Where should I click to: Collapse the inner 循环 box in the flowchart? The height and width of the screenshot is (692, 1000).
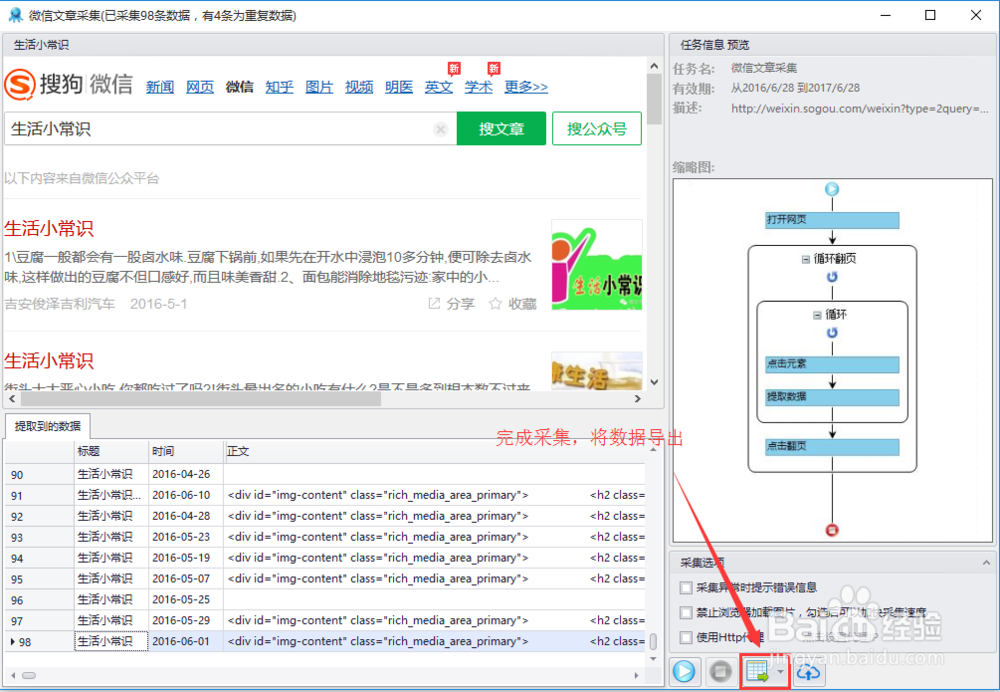[817, 314]
